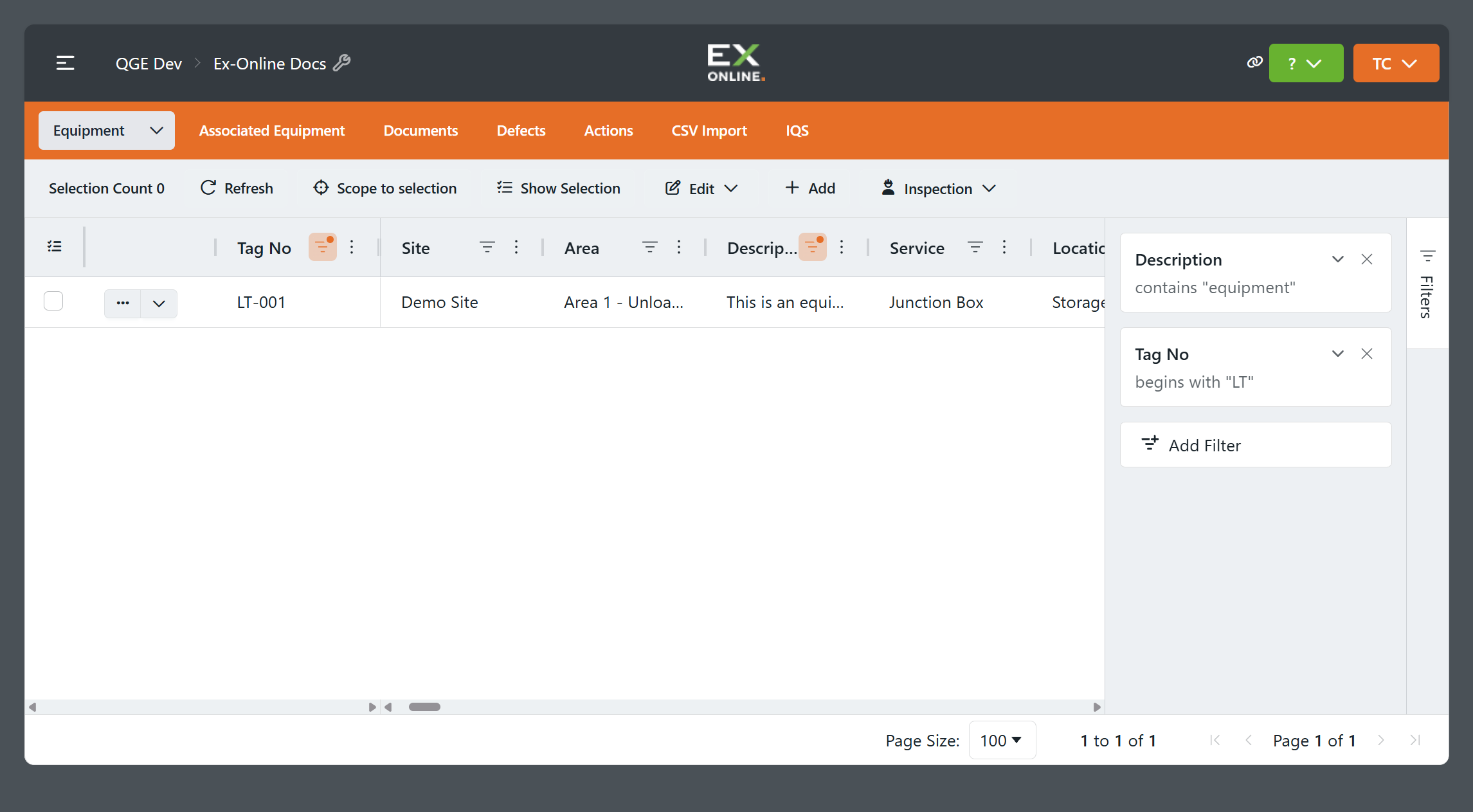Open the Description column active filter icon

tap(813, 248)
